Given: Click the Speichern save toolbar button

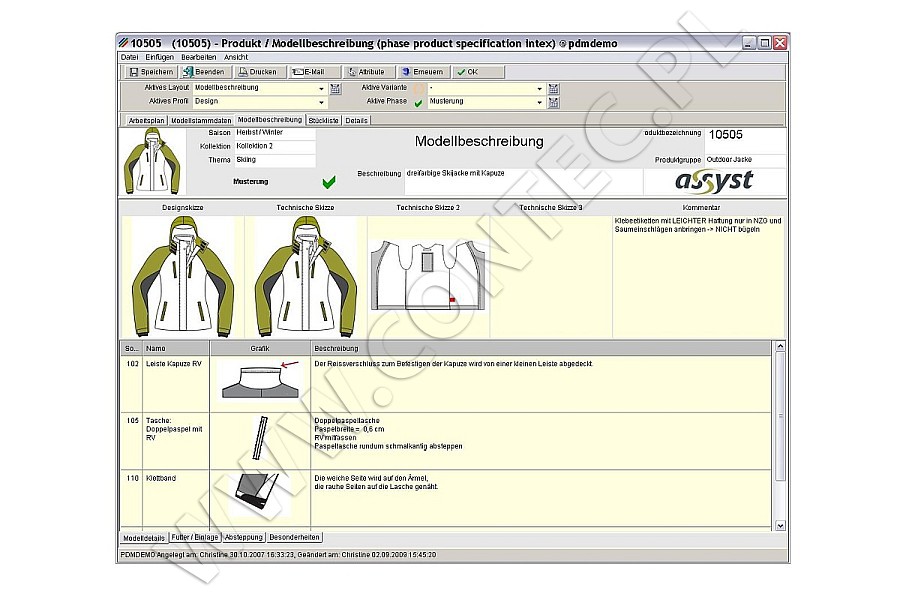Looking at the screenshot, I should [x=151, y=72].
